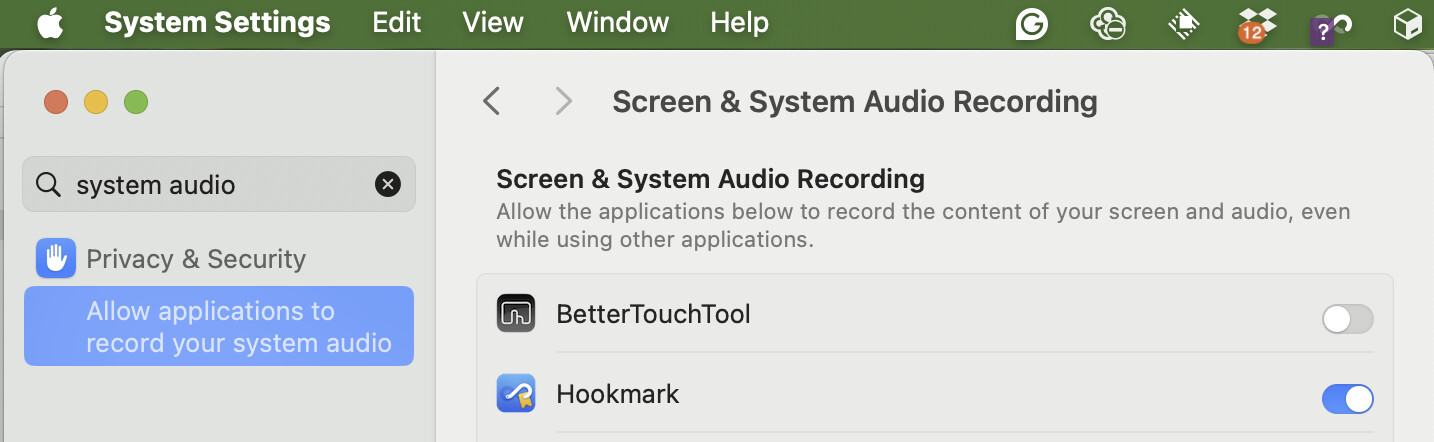Open the Grammarly menu bar icon
Image resolution: width=1434 pixels, height=442 pixels.
1031,23
